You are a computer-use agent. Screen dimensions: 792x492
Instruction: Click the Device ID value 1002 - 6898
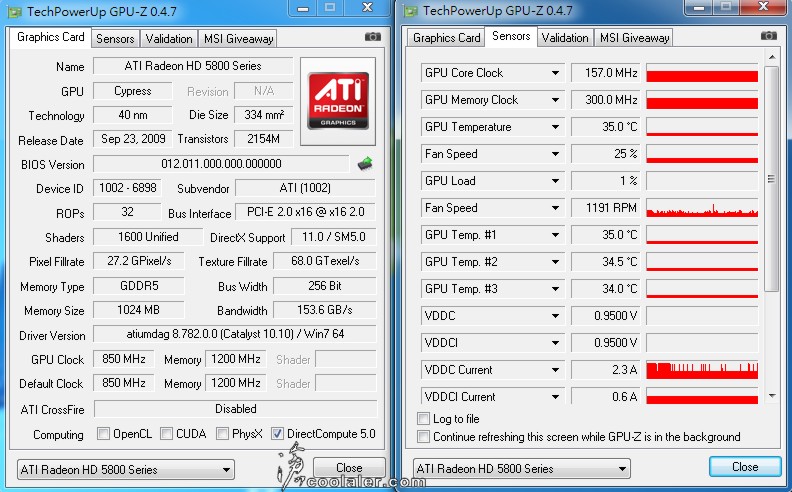[127, 188]
